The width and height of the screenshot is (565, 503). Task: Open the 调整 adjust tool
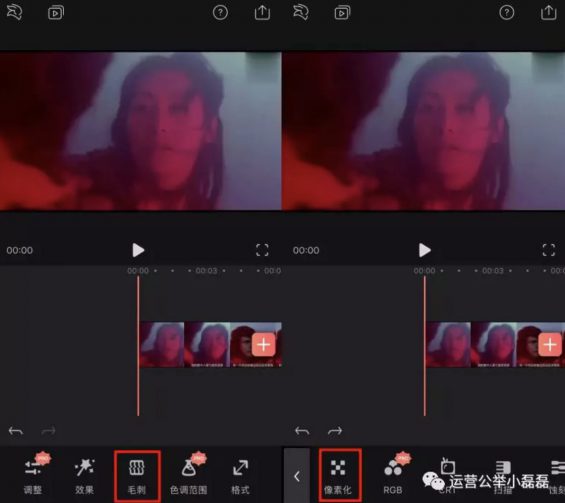(x=33, y=476)
